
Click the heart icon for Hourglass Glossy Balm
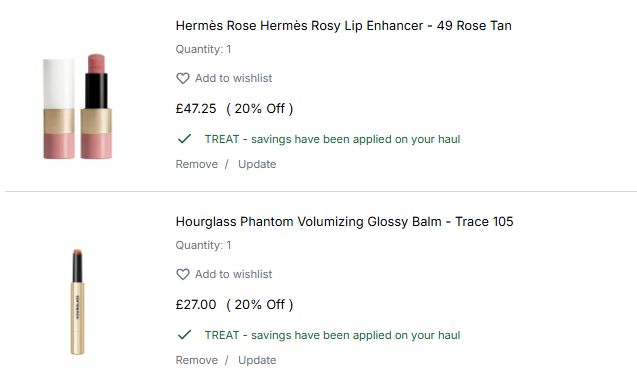183,274
